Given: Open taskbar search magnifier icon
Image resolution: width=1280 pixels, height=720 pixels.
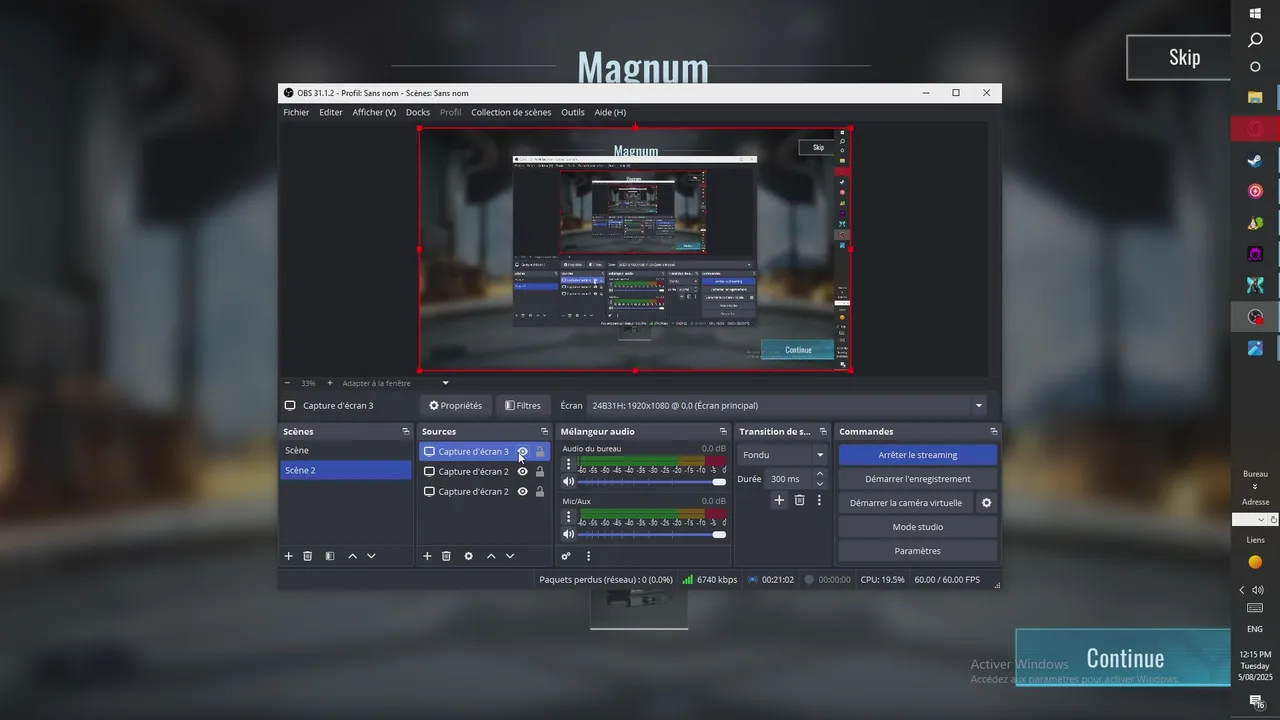Looking at the screenshot, I should 1255,41.
